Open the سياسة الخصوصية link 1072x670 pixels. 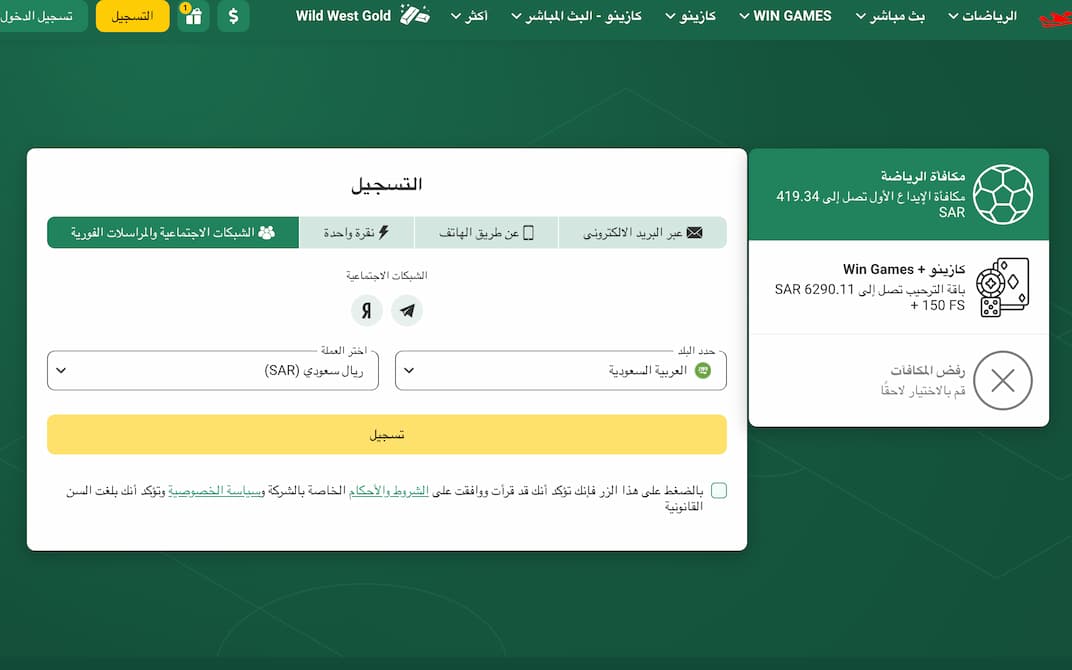[216, 490]
